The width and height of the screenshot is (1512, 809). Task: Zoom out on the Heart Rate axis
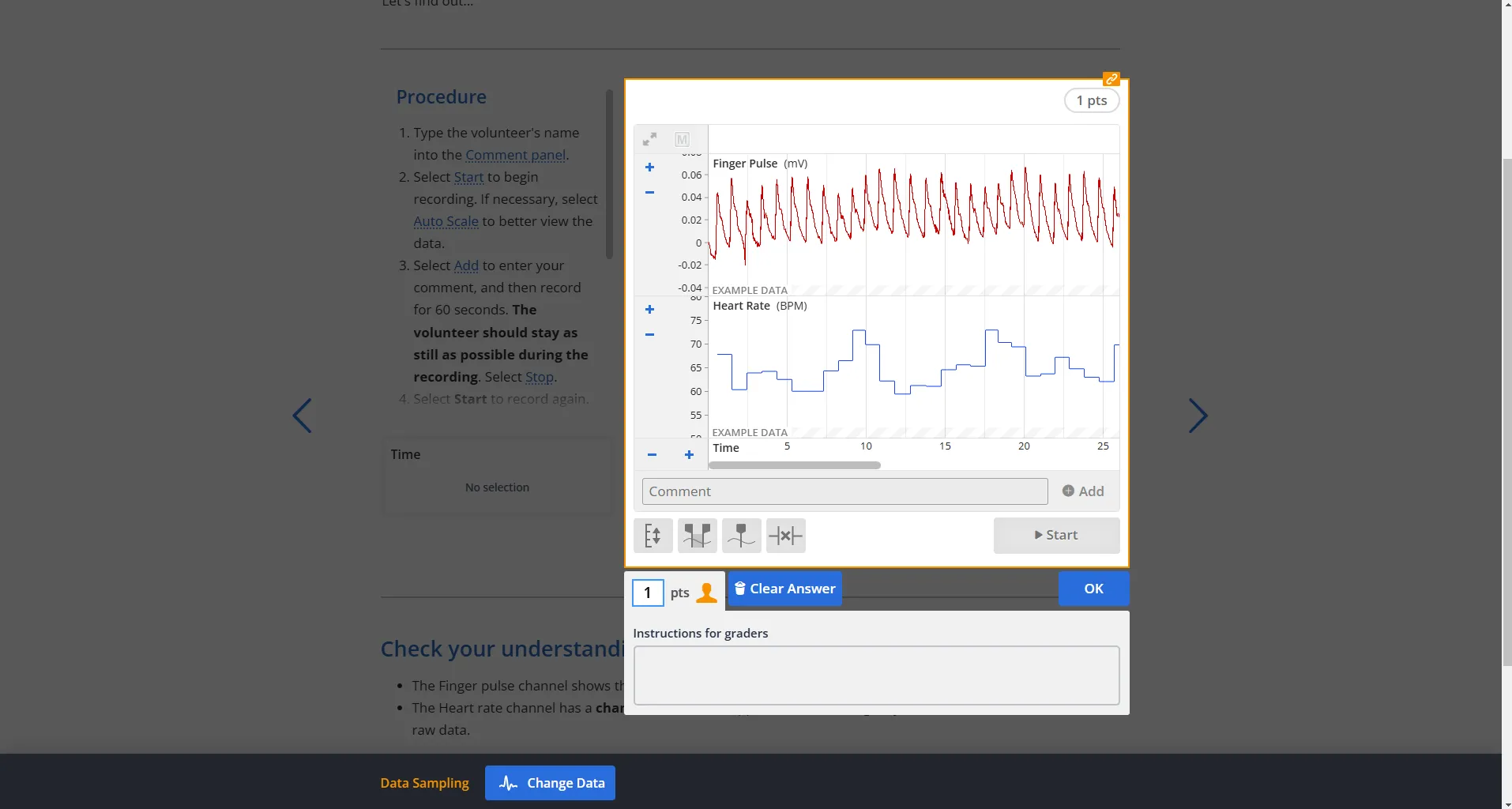(x=649, y=334)
